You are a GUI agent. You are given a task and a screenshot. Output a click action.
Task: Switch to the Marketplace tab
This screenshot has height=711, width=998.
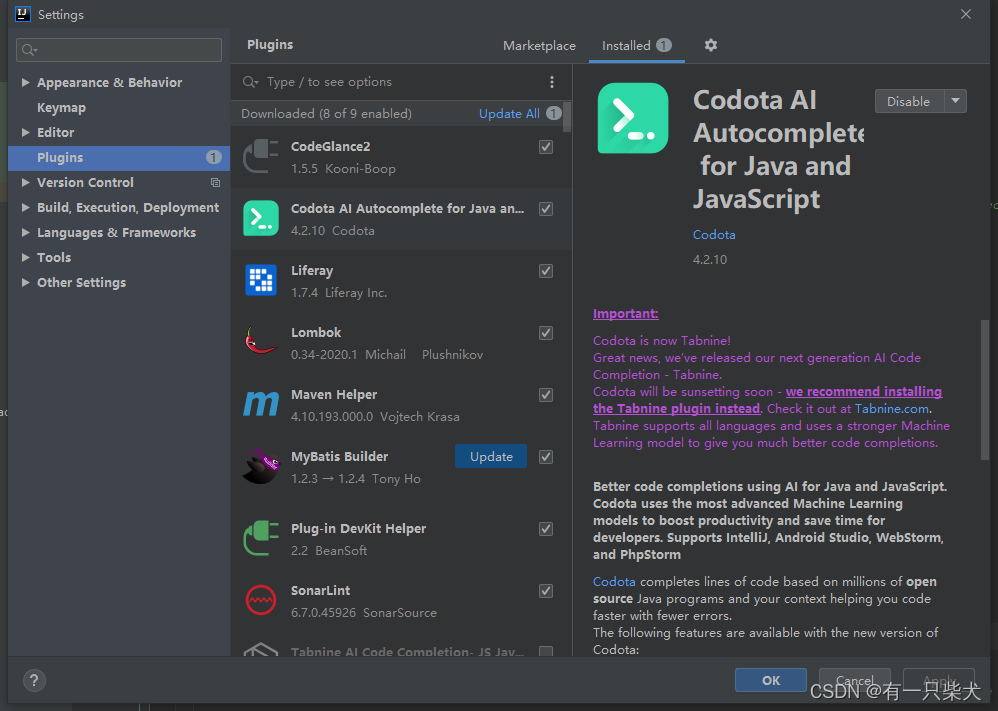point(539,46)
